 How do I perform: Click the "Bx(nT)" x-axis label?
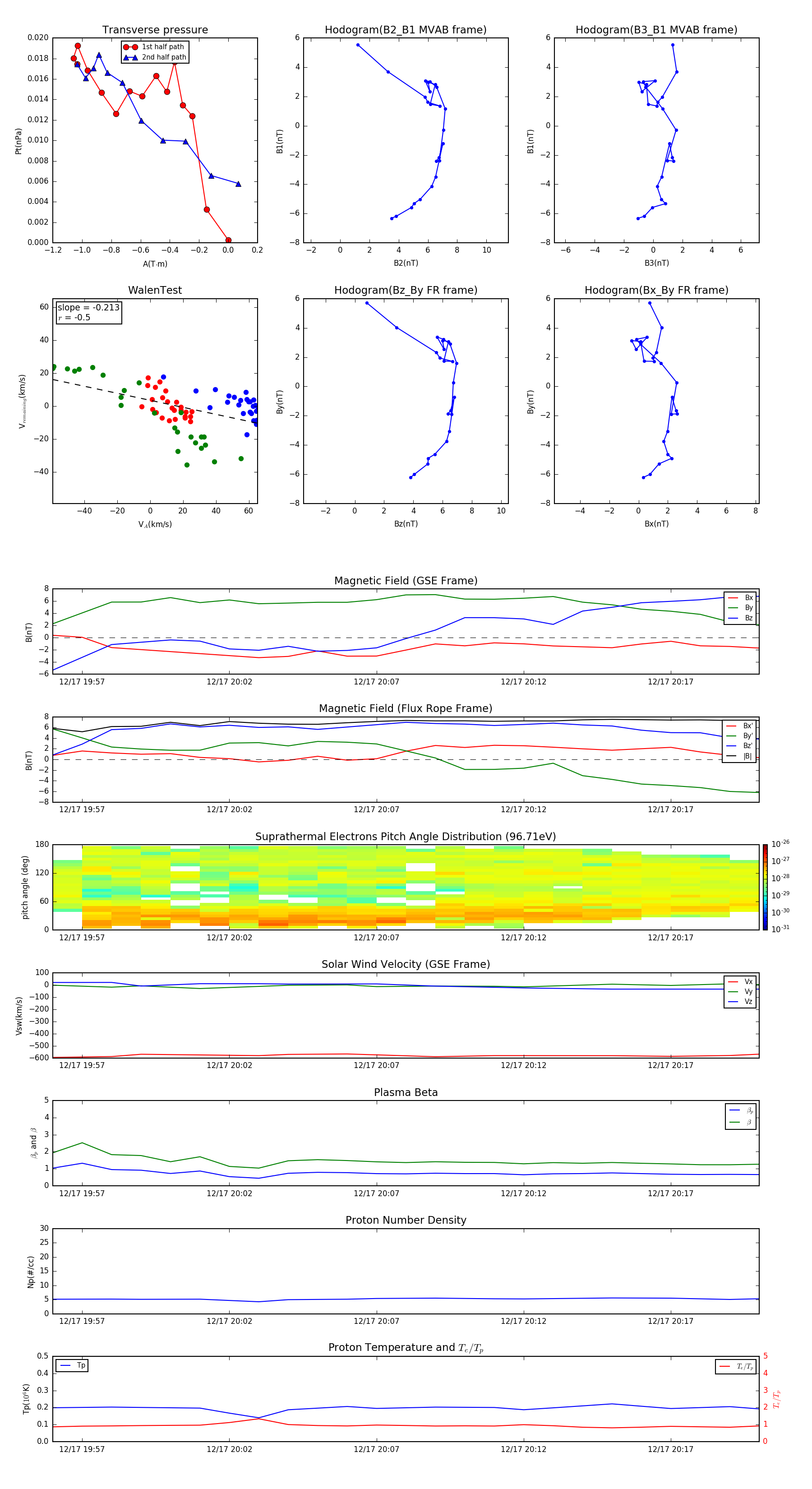[x=656, y=524]
